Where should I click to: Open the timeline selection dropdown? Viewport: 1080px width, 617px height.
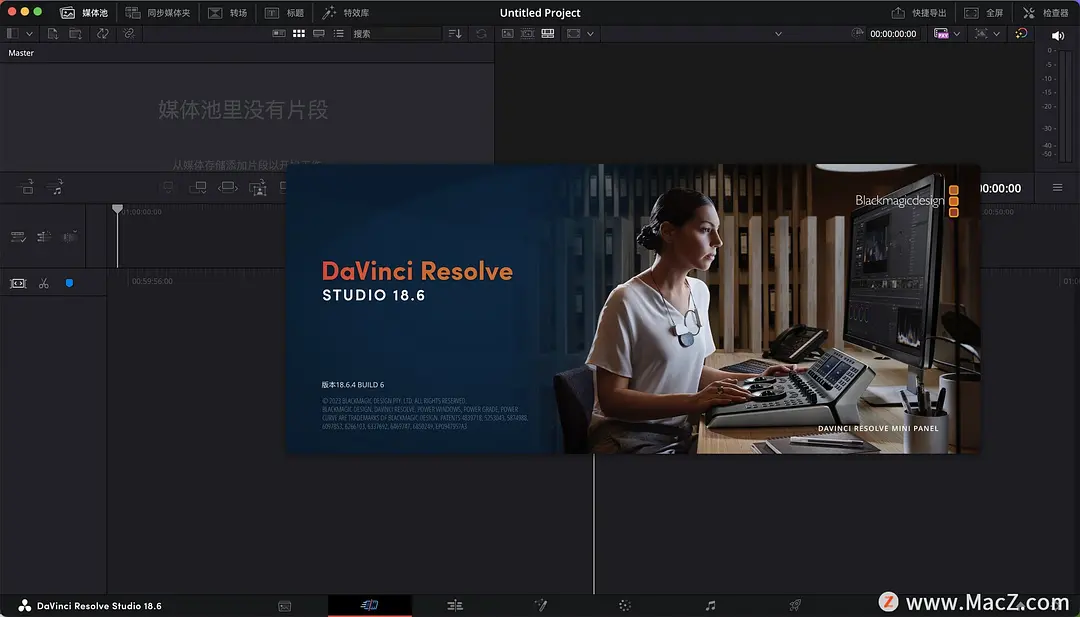coord(778,33)
